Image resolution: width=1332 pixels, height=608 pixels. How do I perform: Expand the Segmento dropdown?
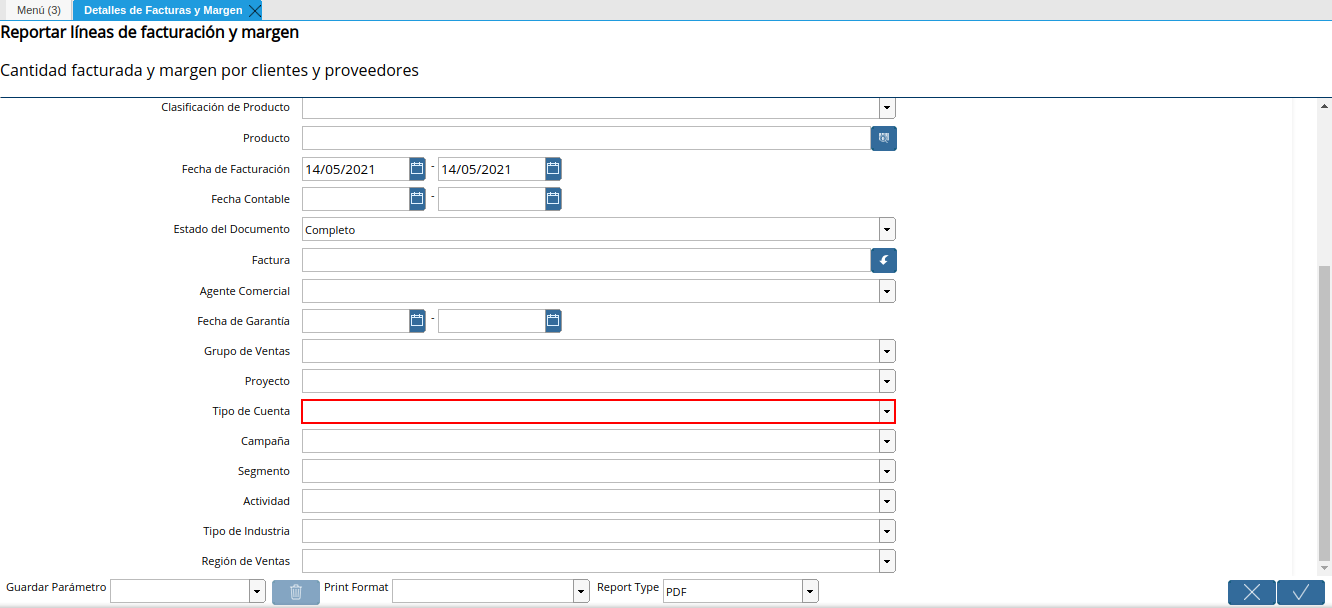click(x=887, y=471)
